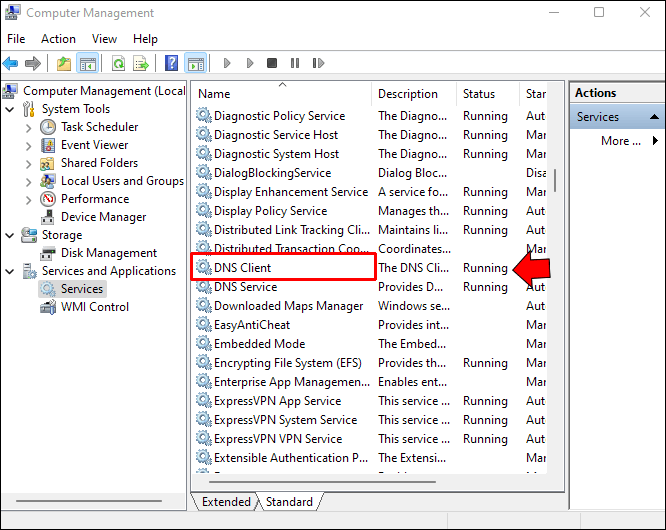
Task: Click the Export List toolbar icon
Action: click(x=141, y=64)
